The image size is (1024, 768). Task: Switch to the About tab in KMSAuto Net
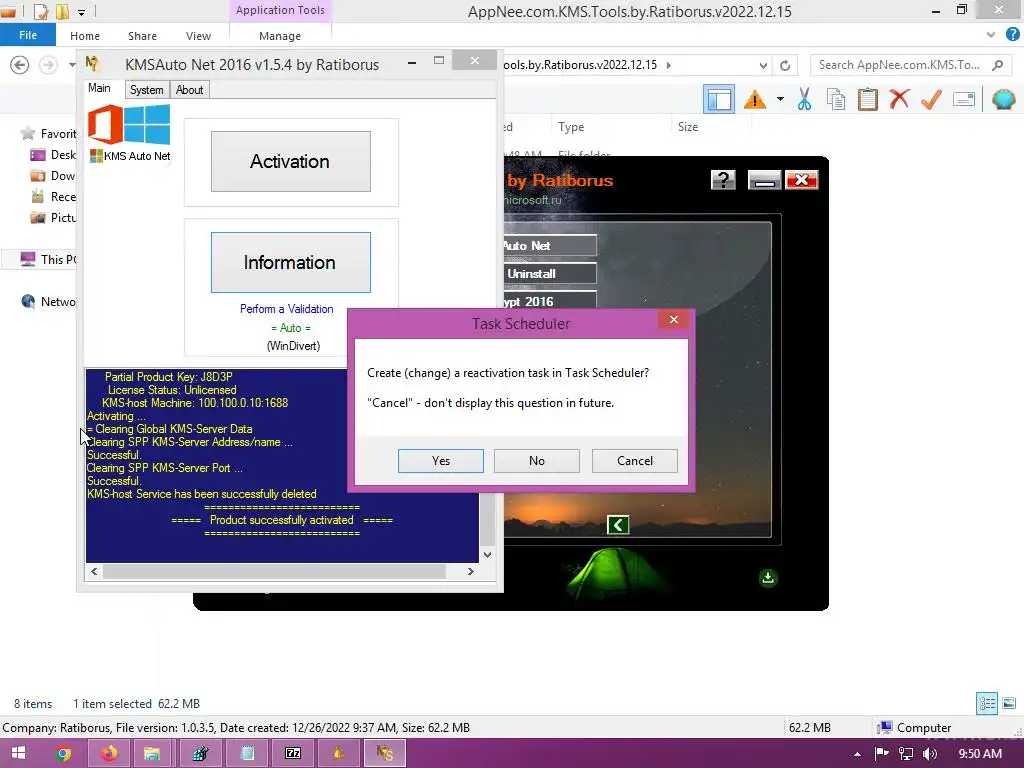(189, 89)
